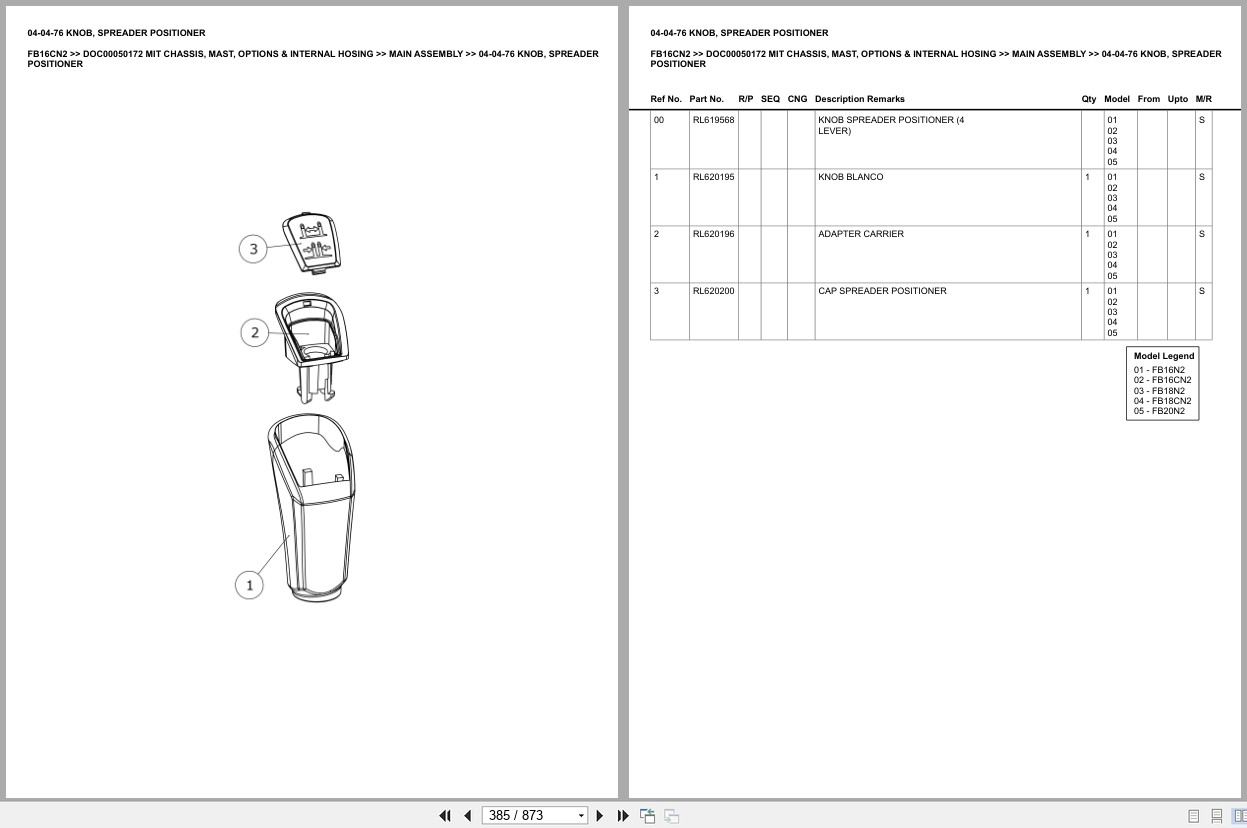Click the From column header
This screenshot has height=828, width=1247.
click(1149, 99)
